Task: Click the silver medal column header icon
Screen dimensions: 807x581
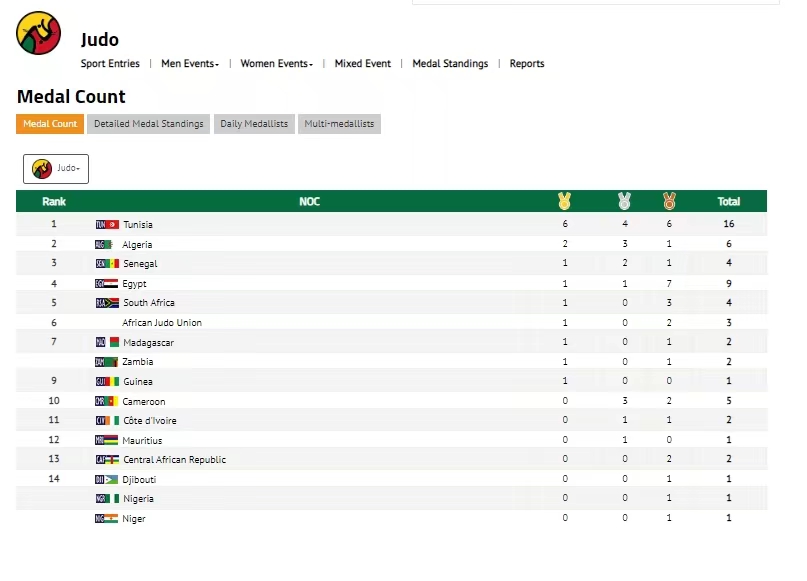Action: tap(624, 201)
